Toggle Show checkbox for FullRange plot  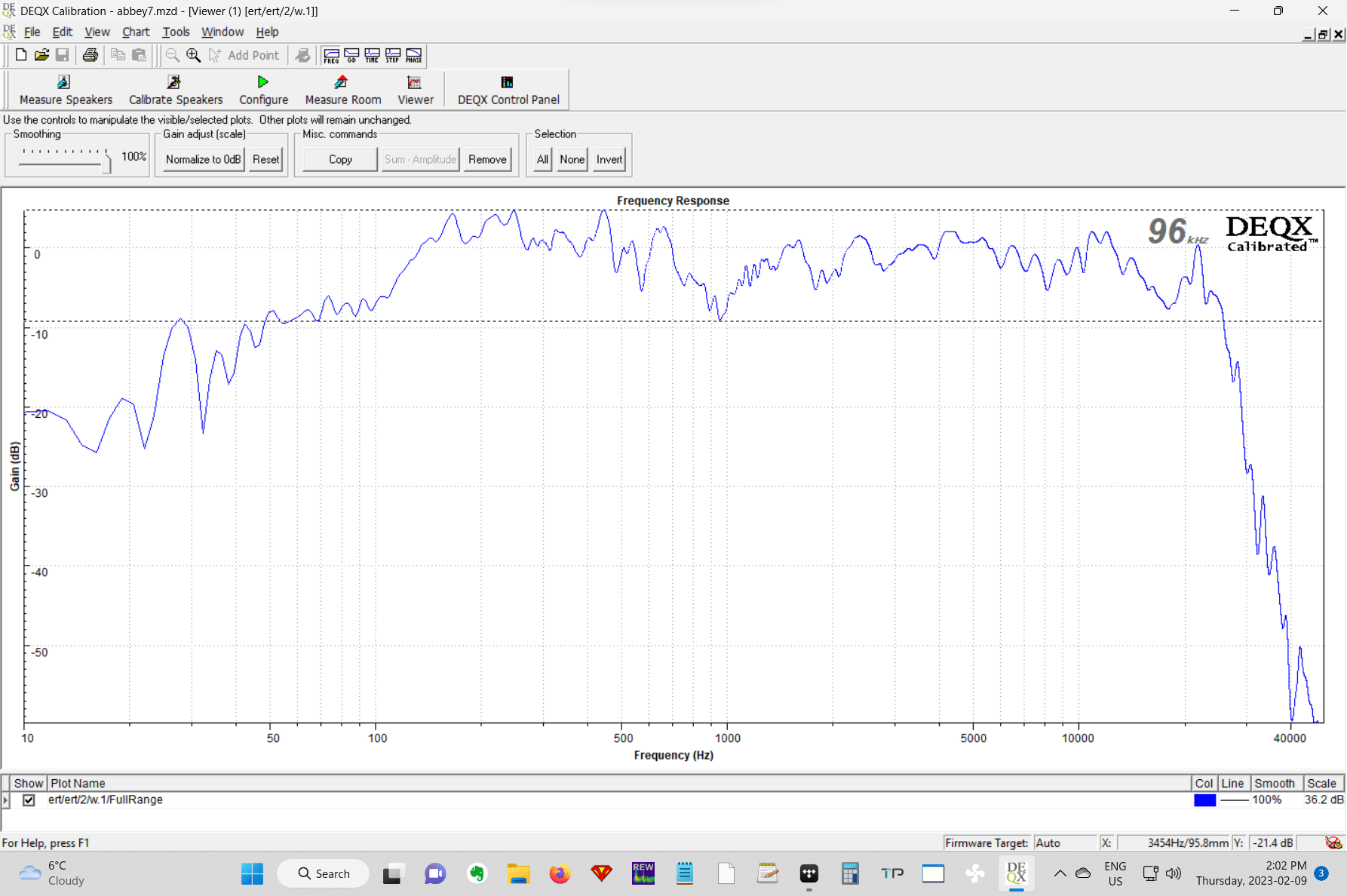[x=29, y=800]
